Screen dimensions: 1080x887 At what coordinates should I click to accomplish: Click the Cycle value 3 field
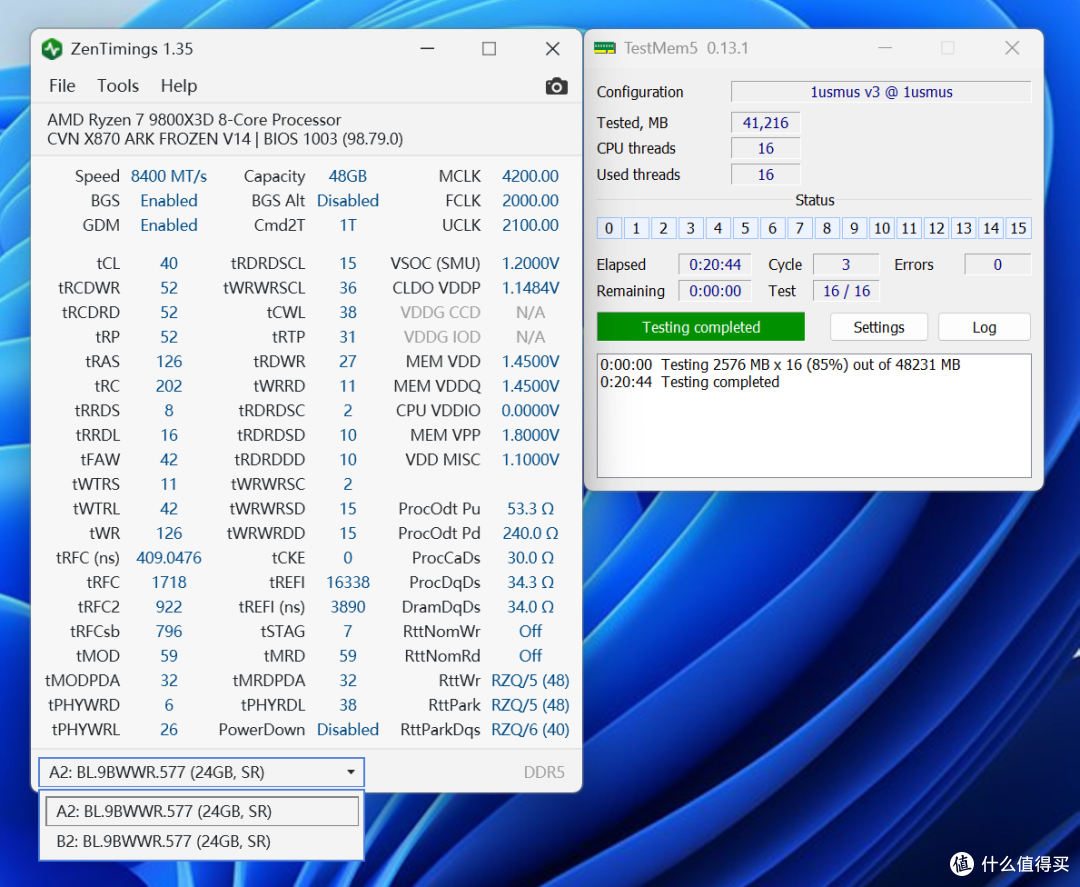[x=846, y=264]
